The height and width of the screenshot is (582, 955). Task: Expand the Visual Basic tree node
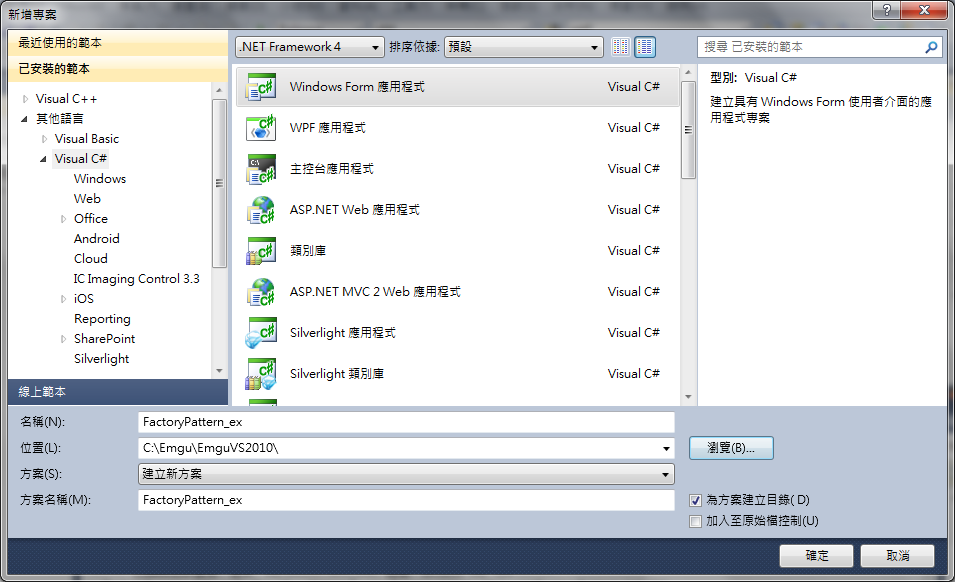coord(44,139)
